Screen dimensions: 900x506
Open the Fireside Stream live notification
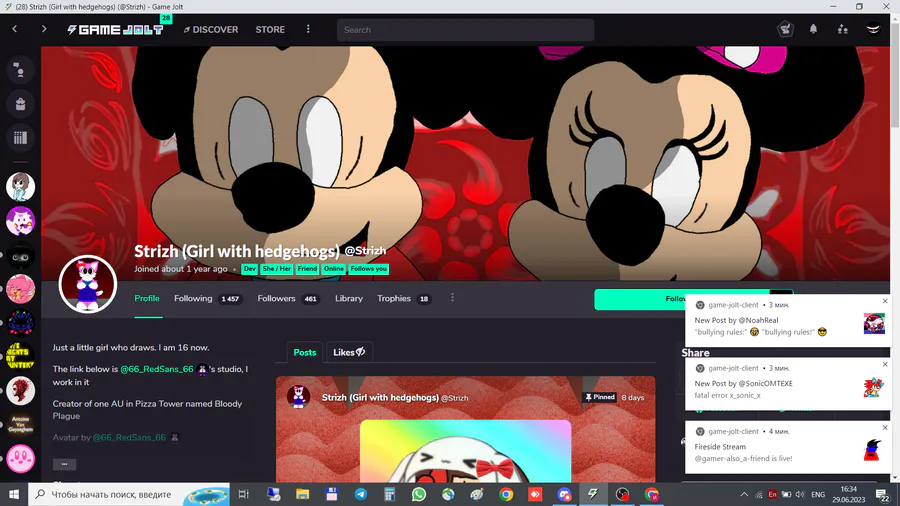tap(786, 447)
